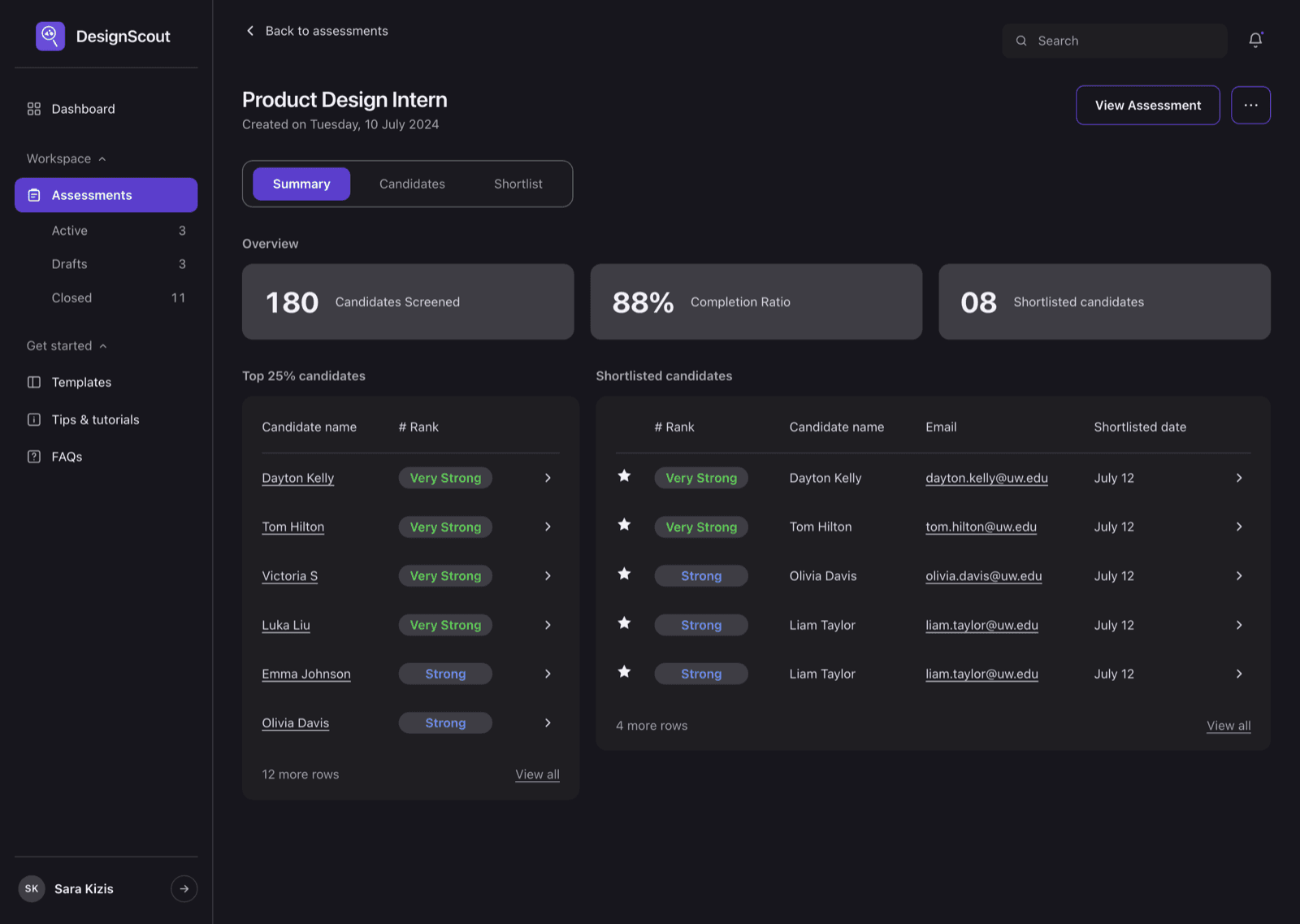Open the dayton.kelly@uw.edu email link
This screenshot has width=1300, height=924.
click(x=986, y=478)
